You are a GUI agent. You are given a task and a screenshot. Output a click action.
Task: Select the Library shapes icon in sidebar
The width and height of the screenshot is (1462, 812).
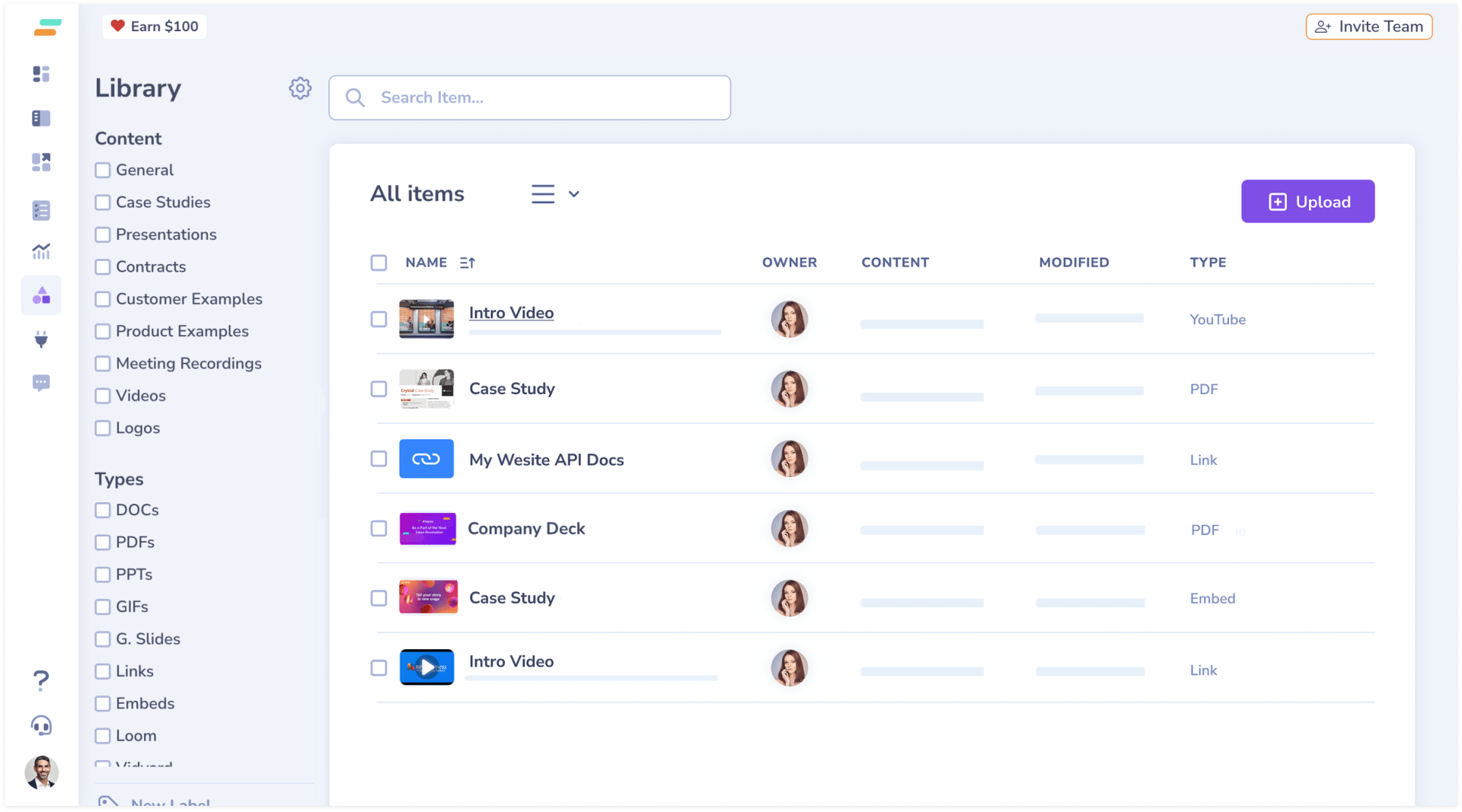click(x=41, y=295)
